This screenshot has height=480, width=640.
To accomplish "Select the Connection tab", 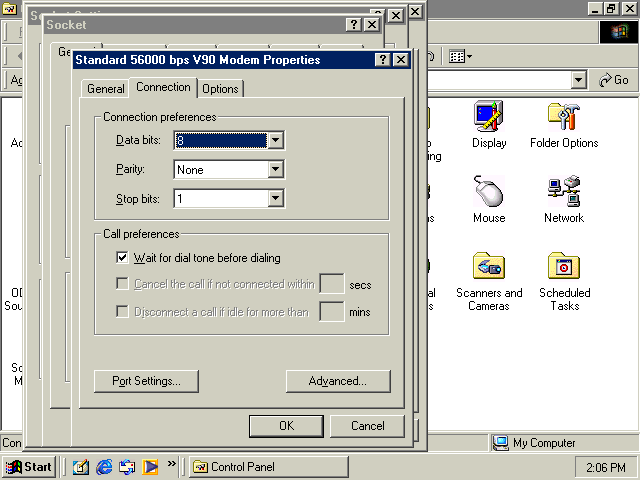I will coord(163,87).
